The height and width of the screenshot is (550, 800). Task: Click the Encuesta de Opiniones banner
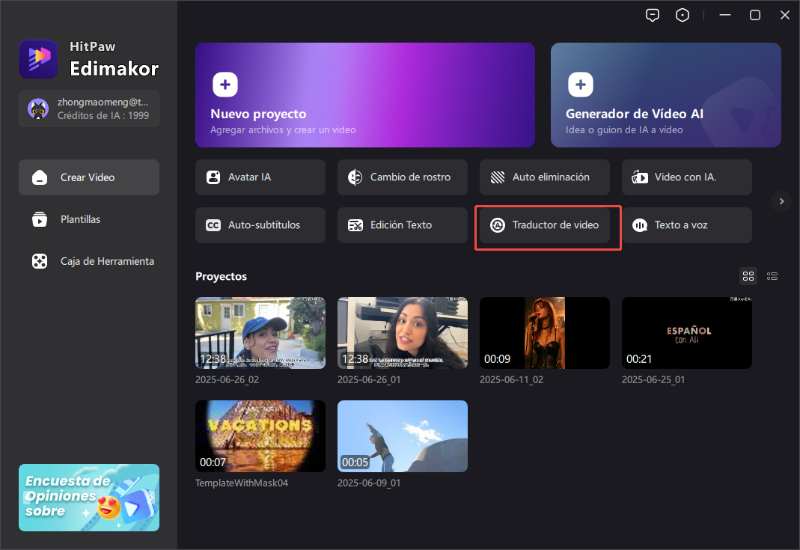[89, 497]
